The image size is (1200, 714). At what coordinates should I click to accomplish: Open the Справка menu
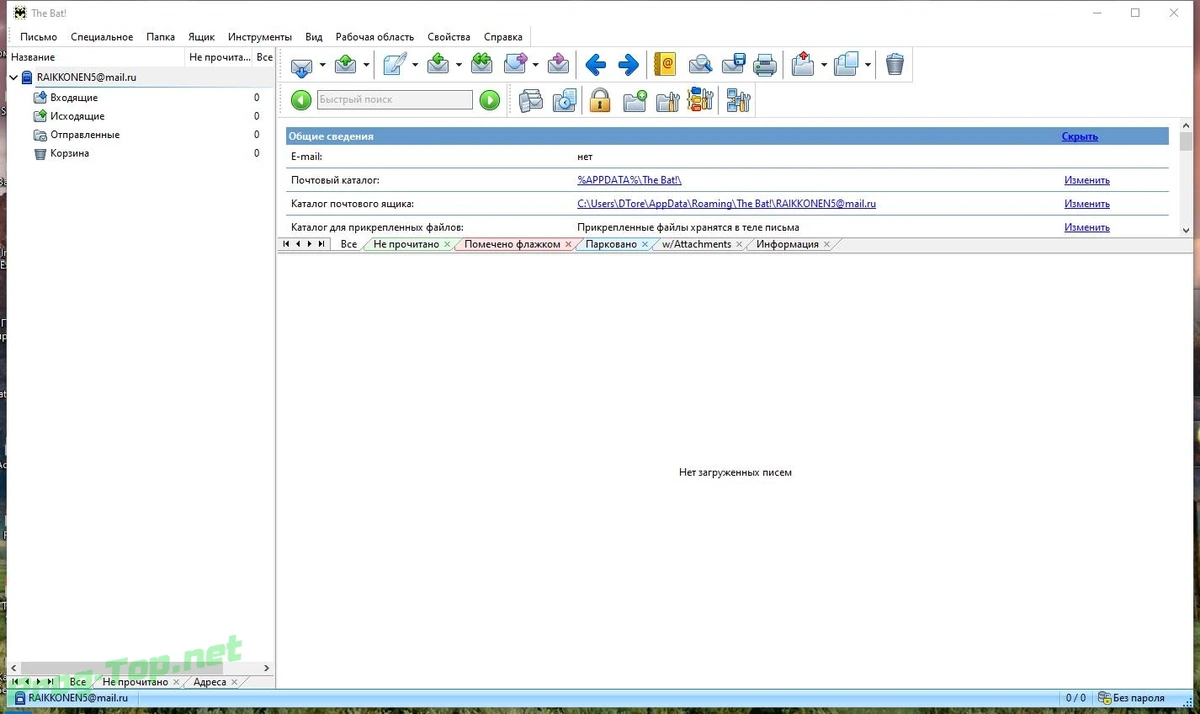point(503,37)
